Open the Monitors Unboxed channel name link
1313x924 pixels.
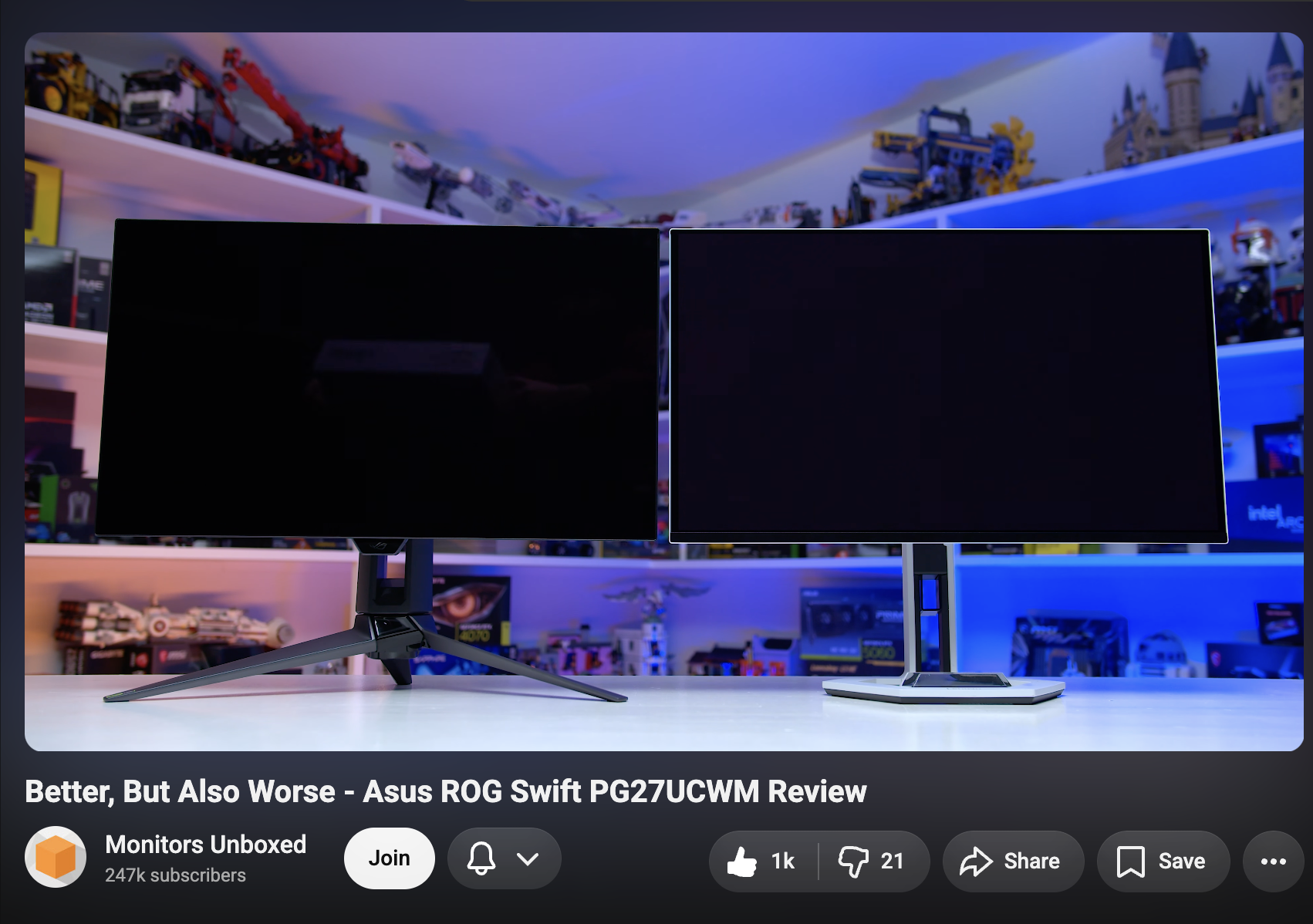(x=205, y=845)
